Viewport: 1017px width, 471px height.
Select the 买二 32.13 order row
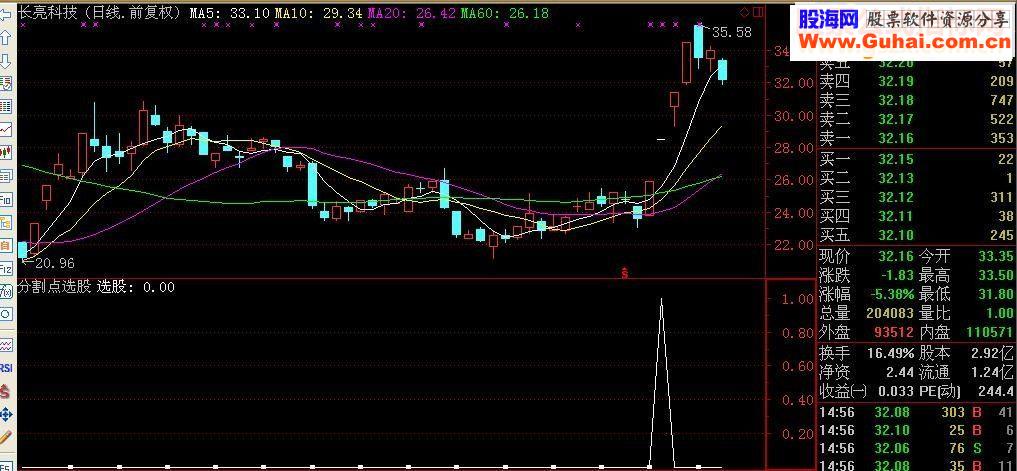pyautogui.click(x=916, y=178)
